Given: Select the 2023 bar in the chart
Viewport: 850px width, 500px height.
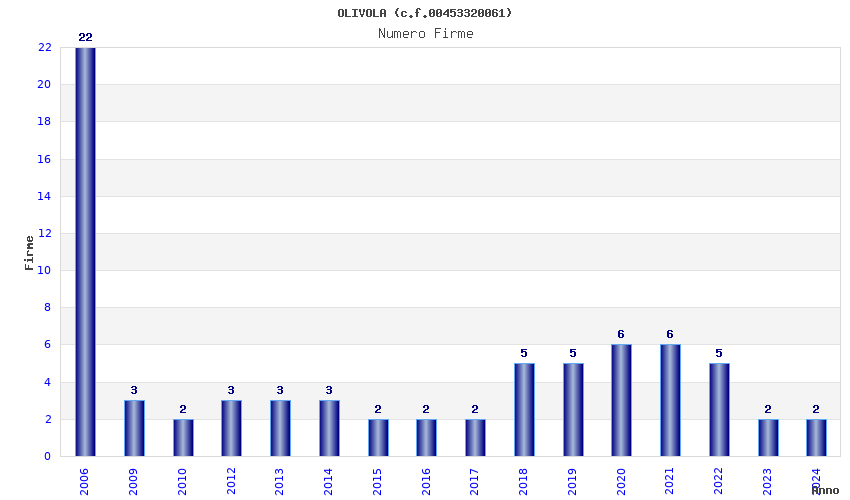Looking at the screenshot, I should pos(768,438).
